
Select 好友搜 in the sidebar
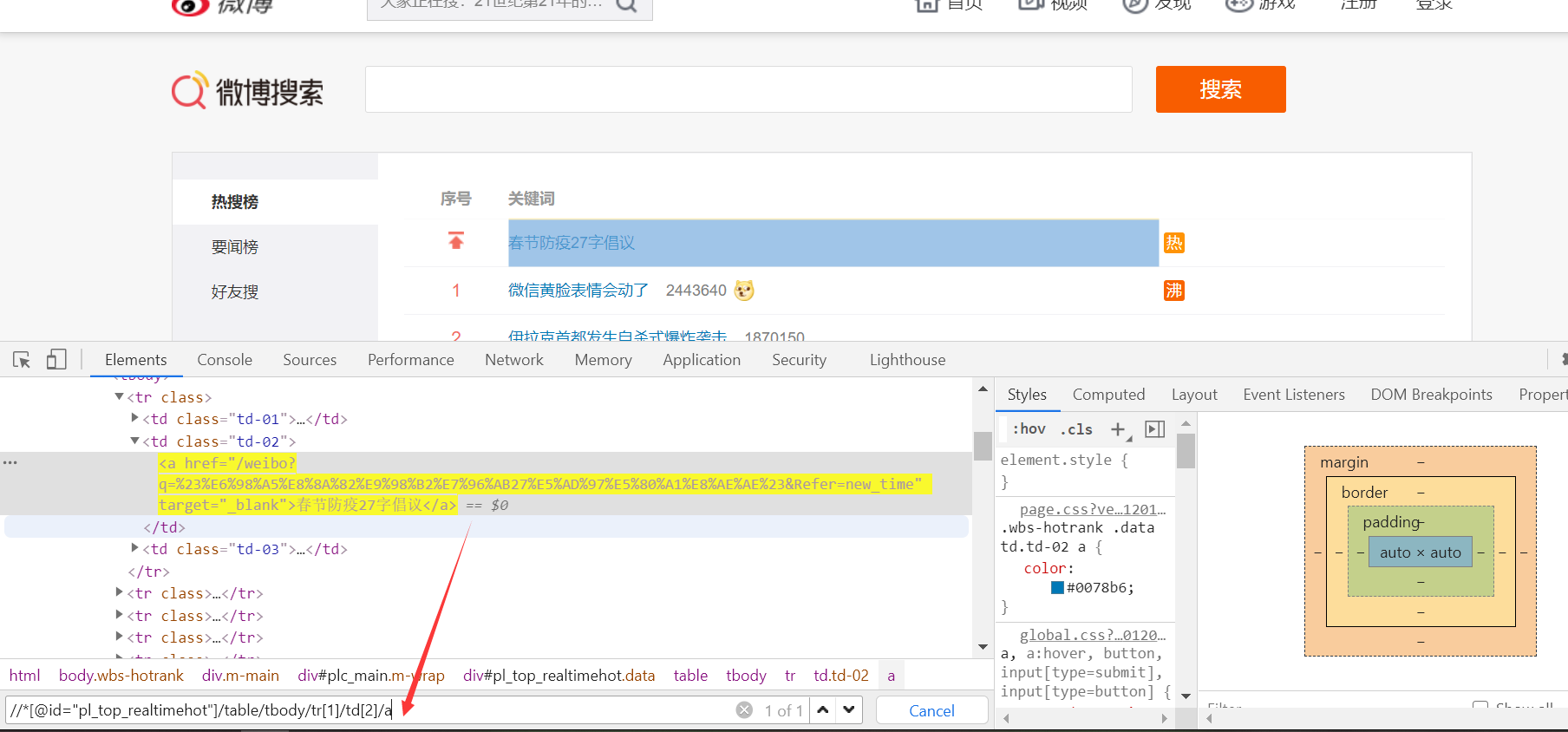point(235,292)
